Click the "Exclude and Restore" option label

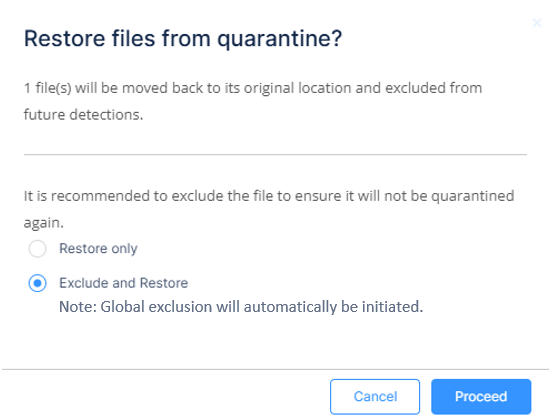(124, 283)
